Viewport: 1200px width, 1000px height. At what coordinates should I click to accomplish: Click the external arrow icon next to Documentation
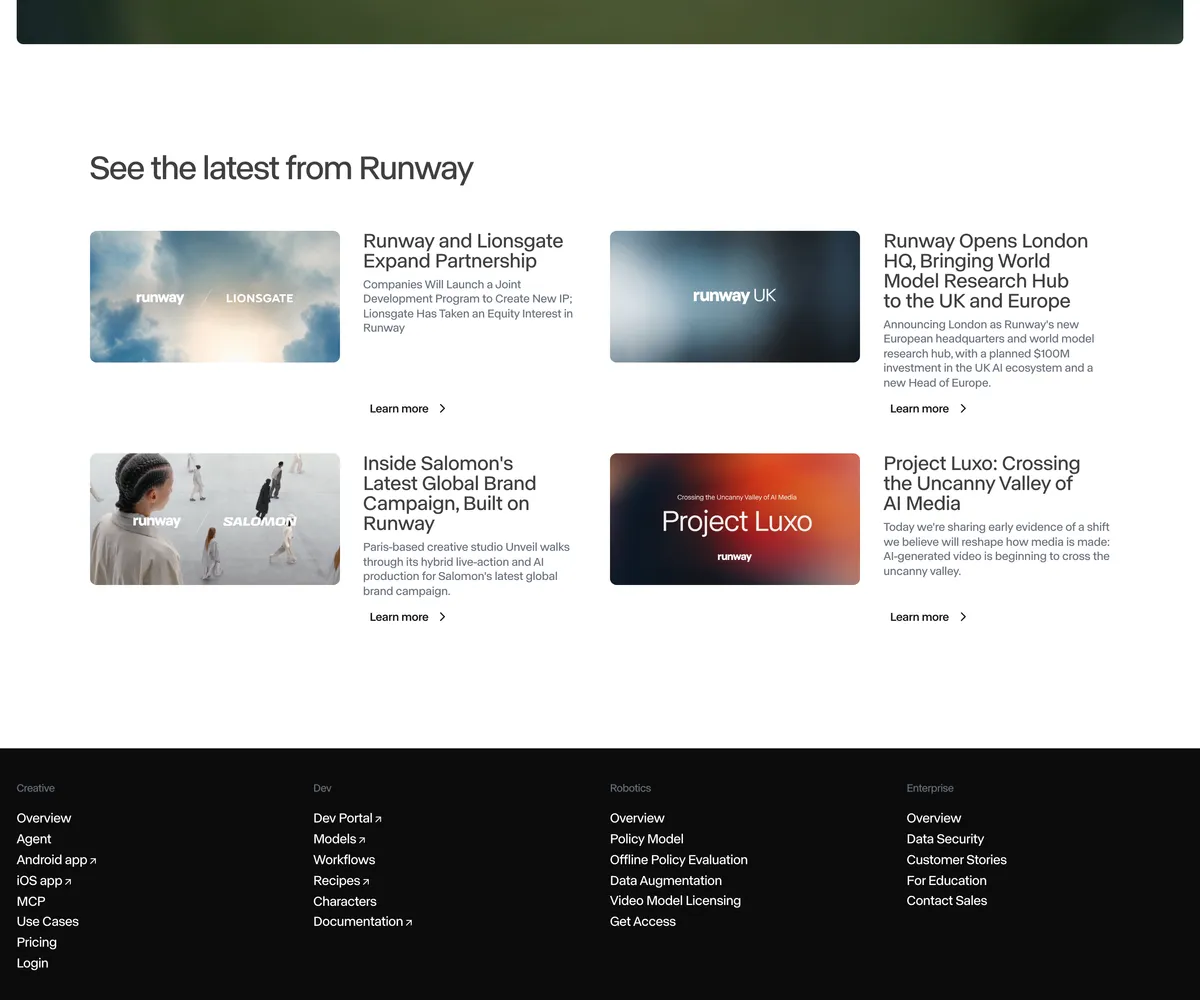tap(409, 923)
